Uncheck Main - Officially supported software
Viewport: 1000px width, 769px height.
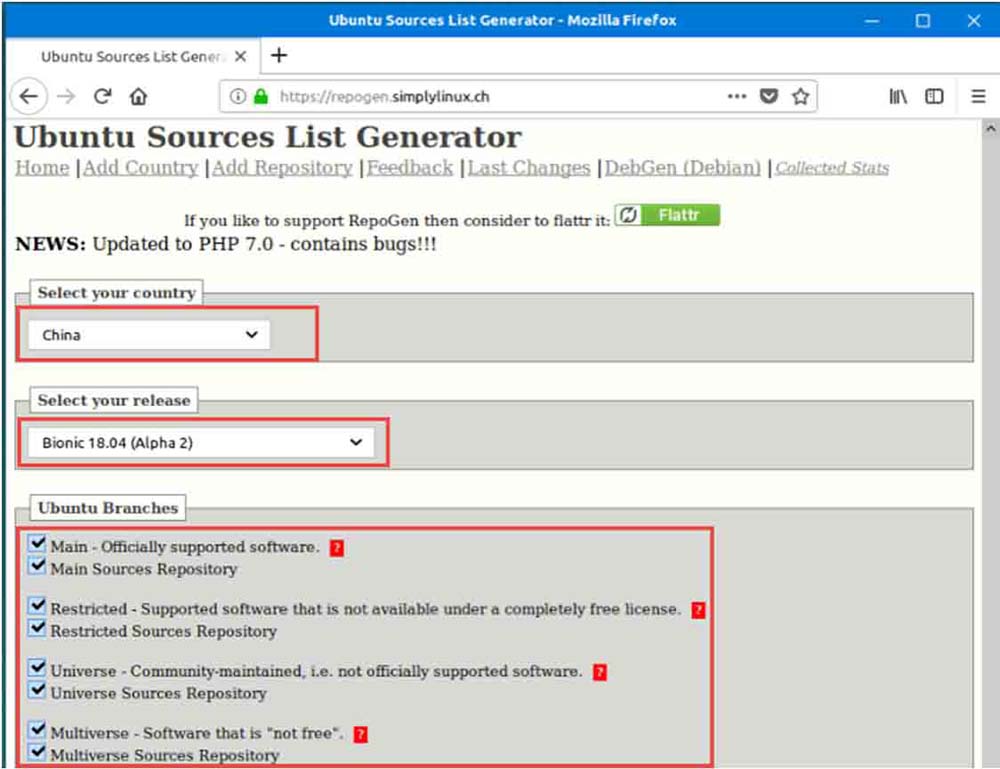click(x=38, y=544)
